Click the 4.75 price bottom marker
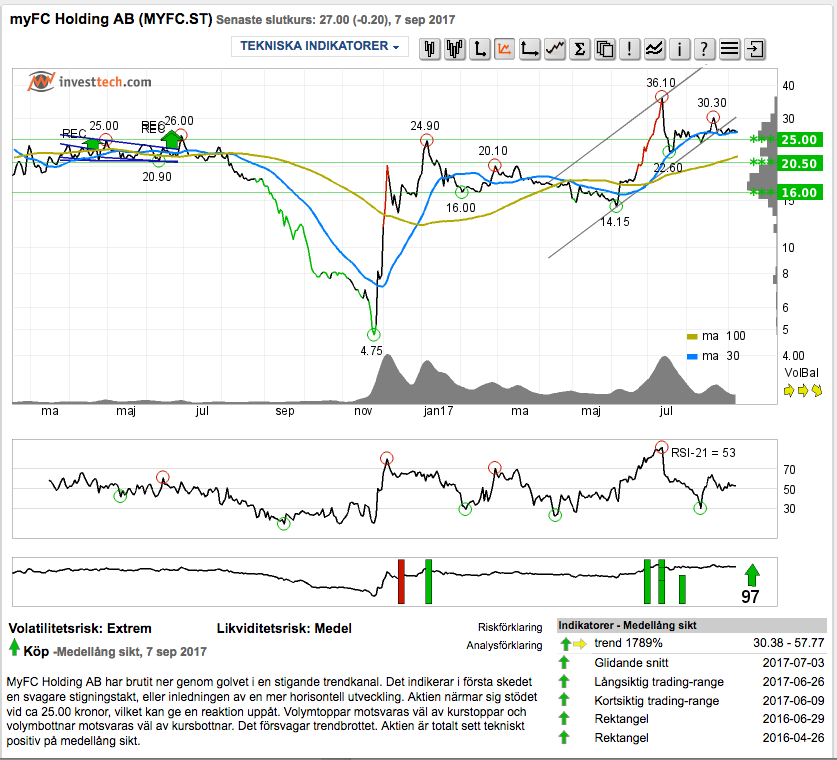The image size is (837, 760). tap(374, 335)
